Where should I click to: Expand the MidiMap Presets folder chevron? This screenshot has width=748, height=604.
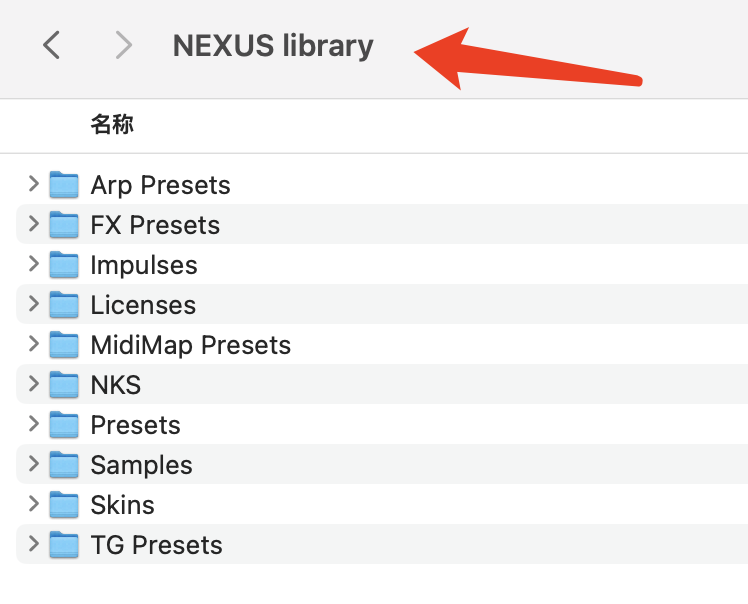pos(33,344)
